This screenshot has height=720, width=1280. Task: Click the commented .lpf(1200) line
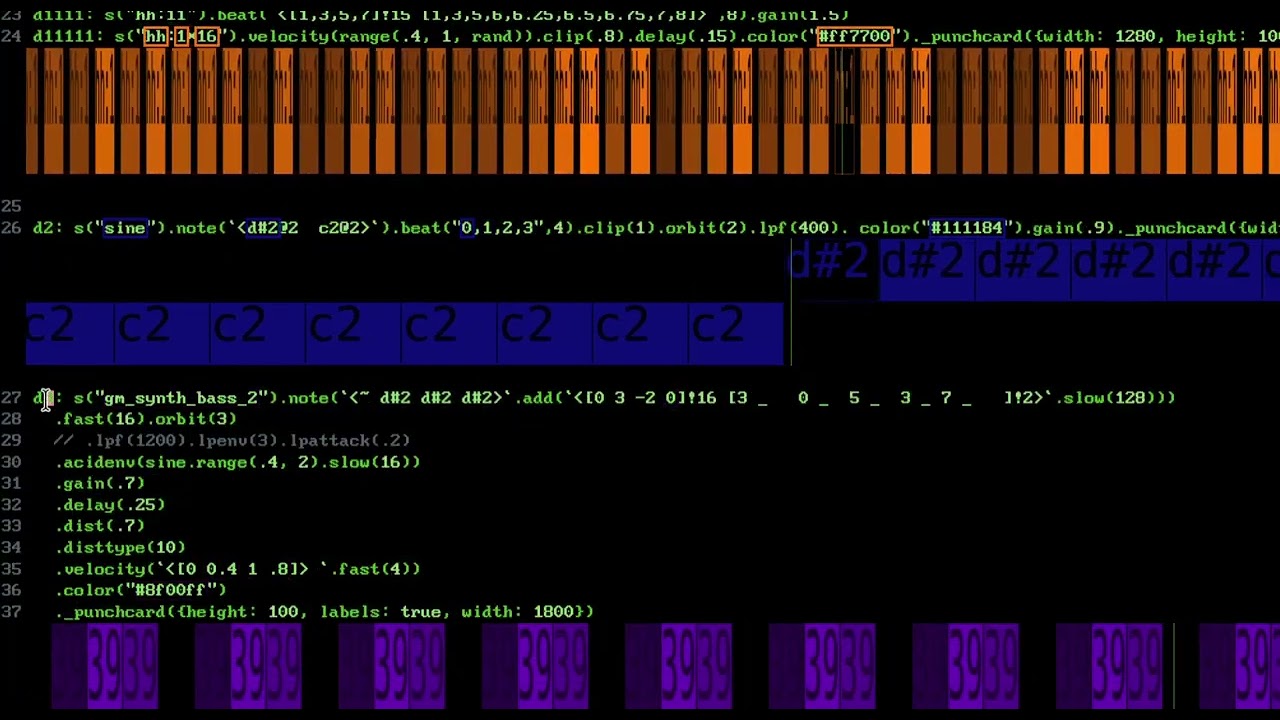[x=232, y=441]
